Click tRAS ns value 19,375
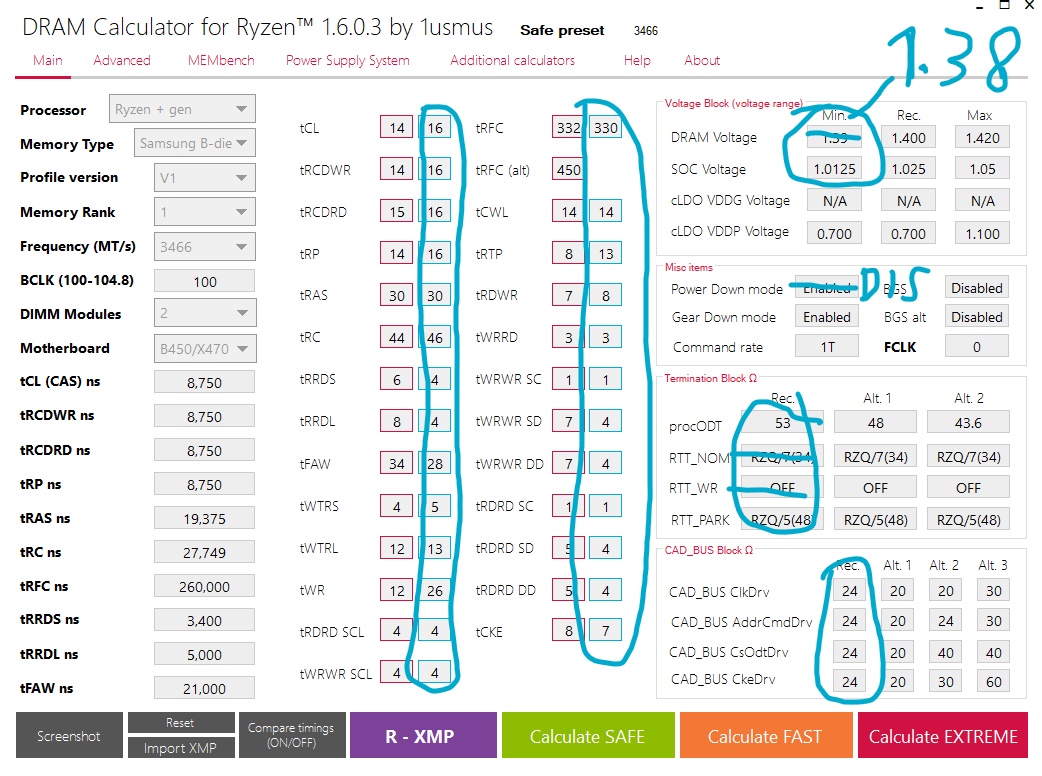Screen dimensions: 1042x776 (205, 518)
